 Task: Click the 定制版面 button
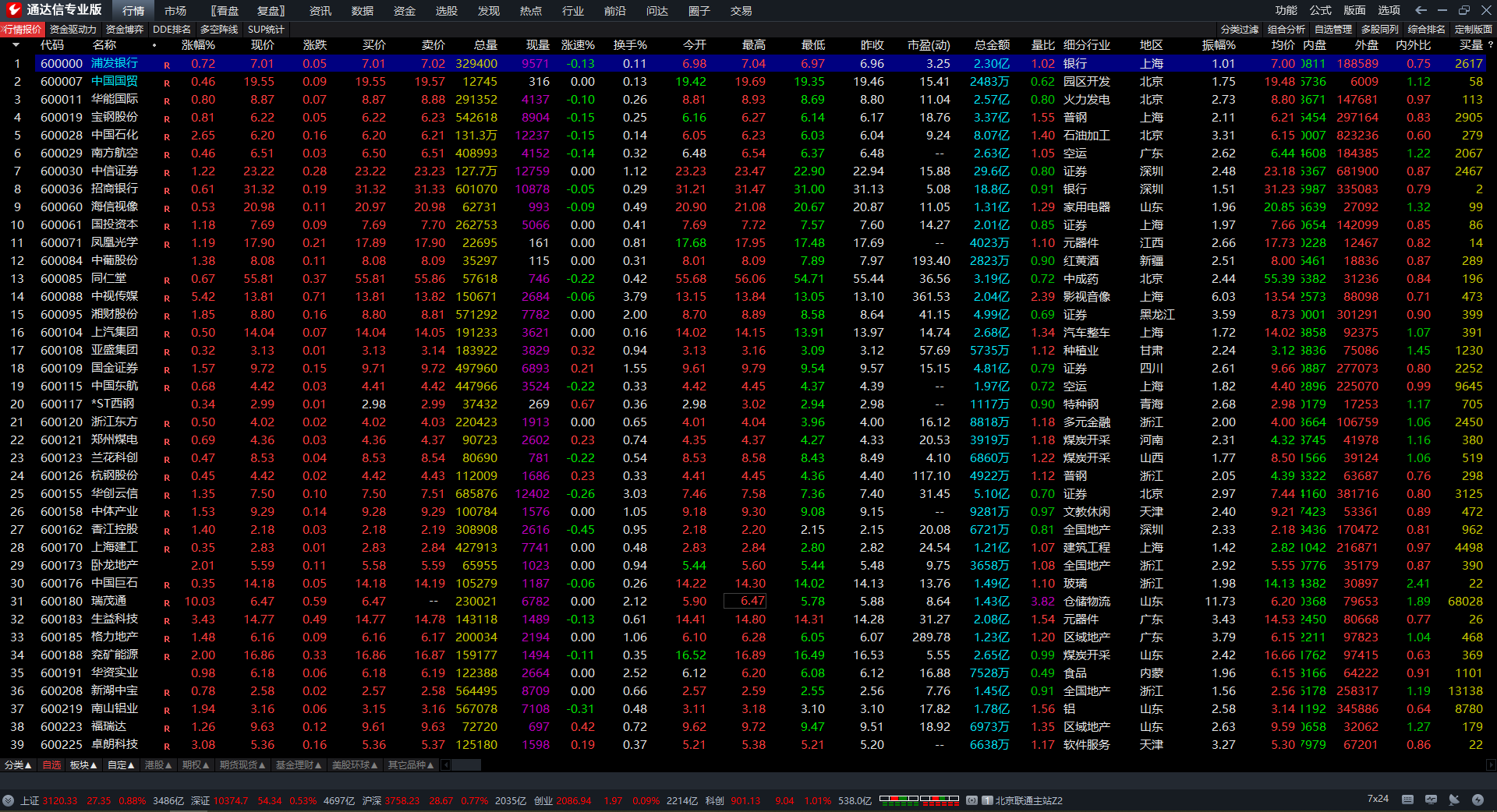click(x=1474, y=30)
